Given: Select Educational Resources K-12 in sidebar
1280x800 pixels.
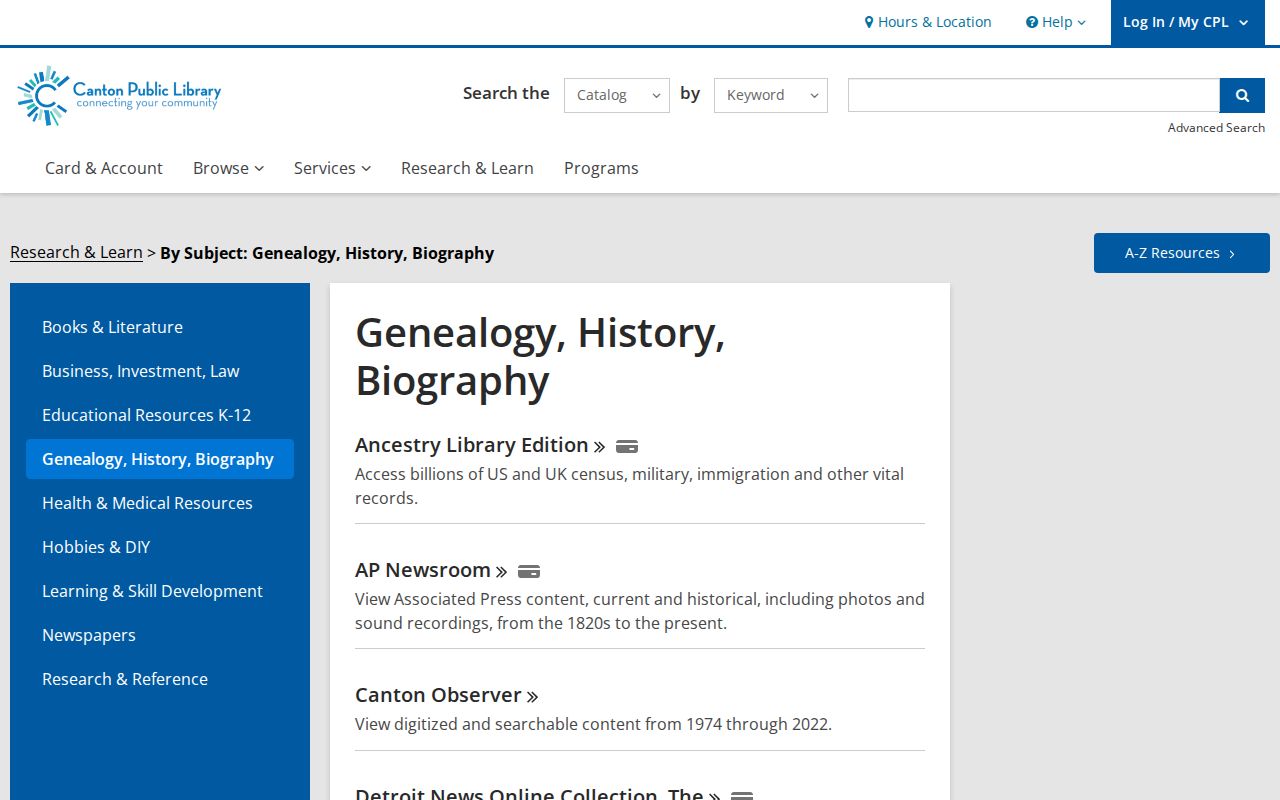Looking at the screenshot, I should coord(160,415).
